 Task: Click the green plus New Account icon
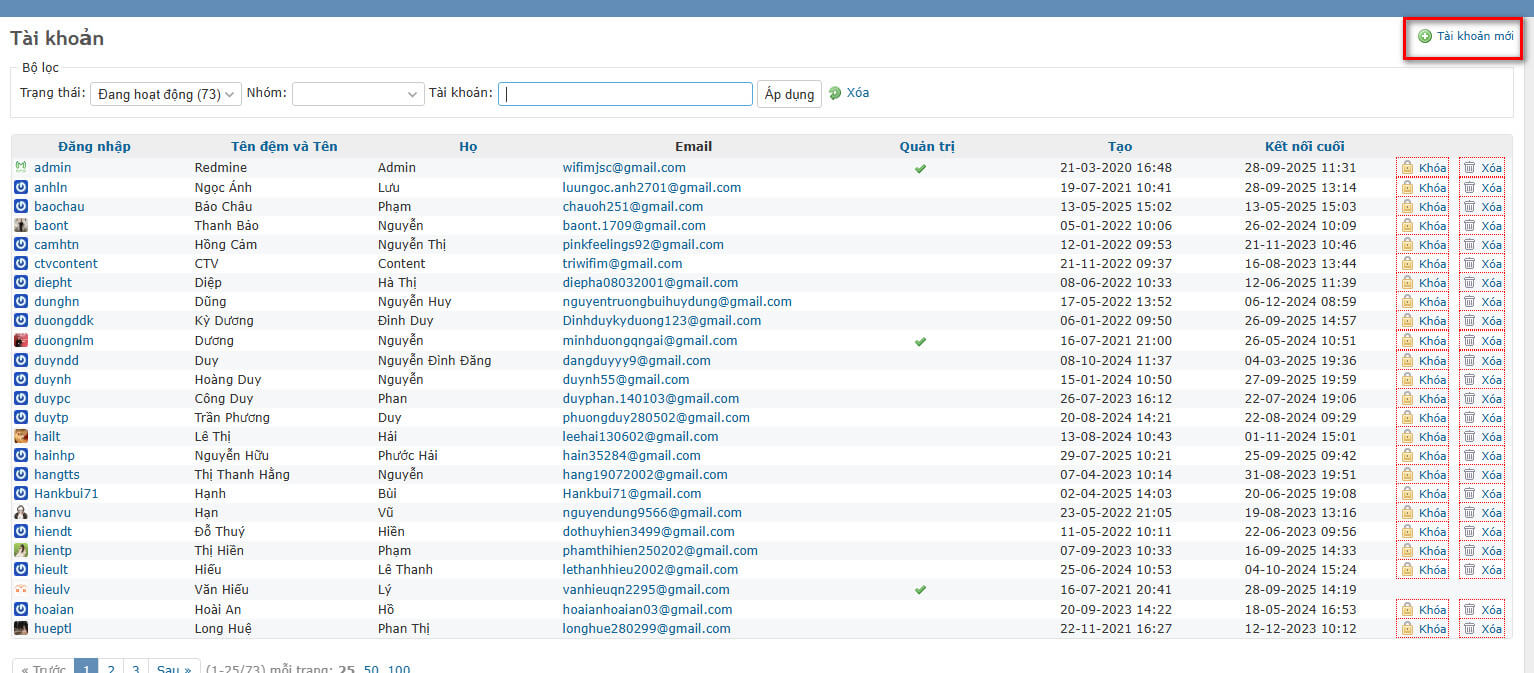coord(1424,36)
